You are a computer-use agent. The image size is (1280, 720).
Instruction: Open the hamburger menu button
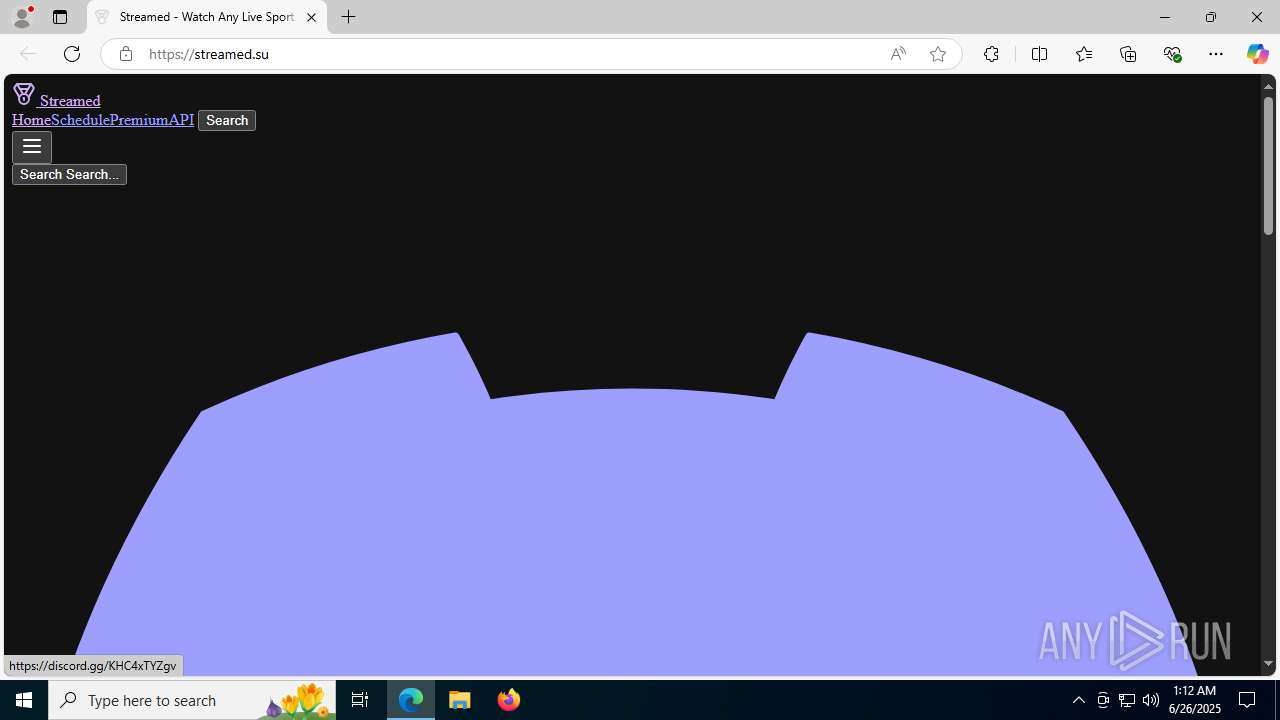tap(32, 147)
